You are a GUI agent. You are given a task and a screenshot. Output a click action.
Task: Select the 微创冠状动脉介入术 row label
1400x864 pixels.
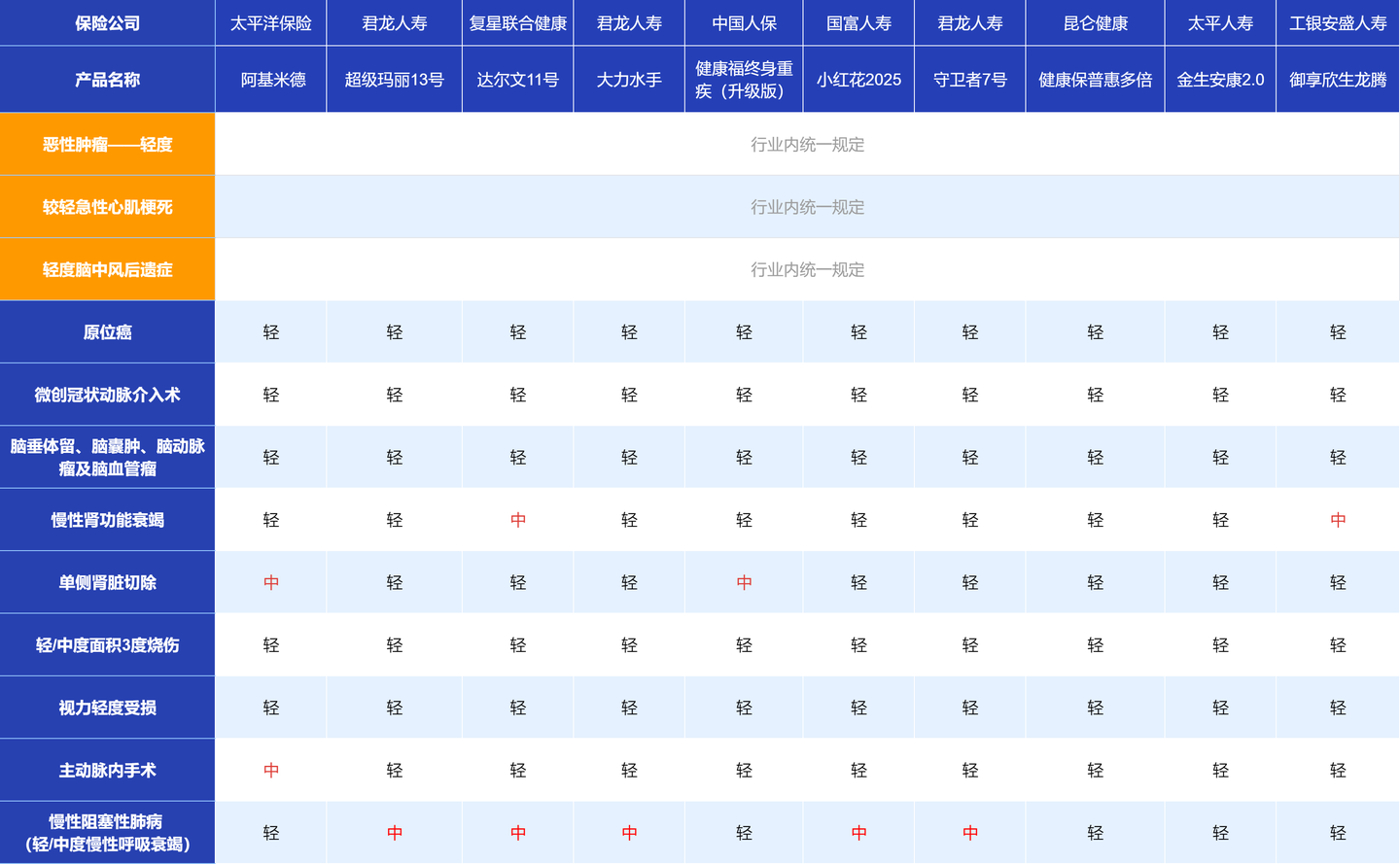[x=107, y=395]
